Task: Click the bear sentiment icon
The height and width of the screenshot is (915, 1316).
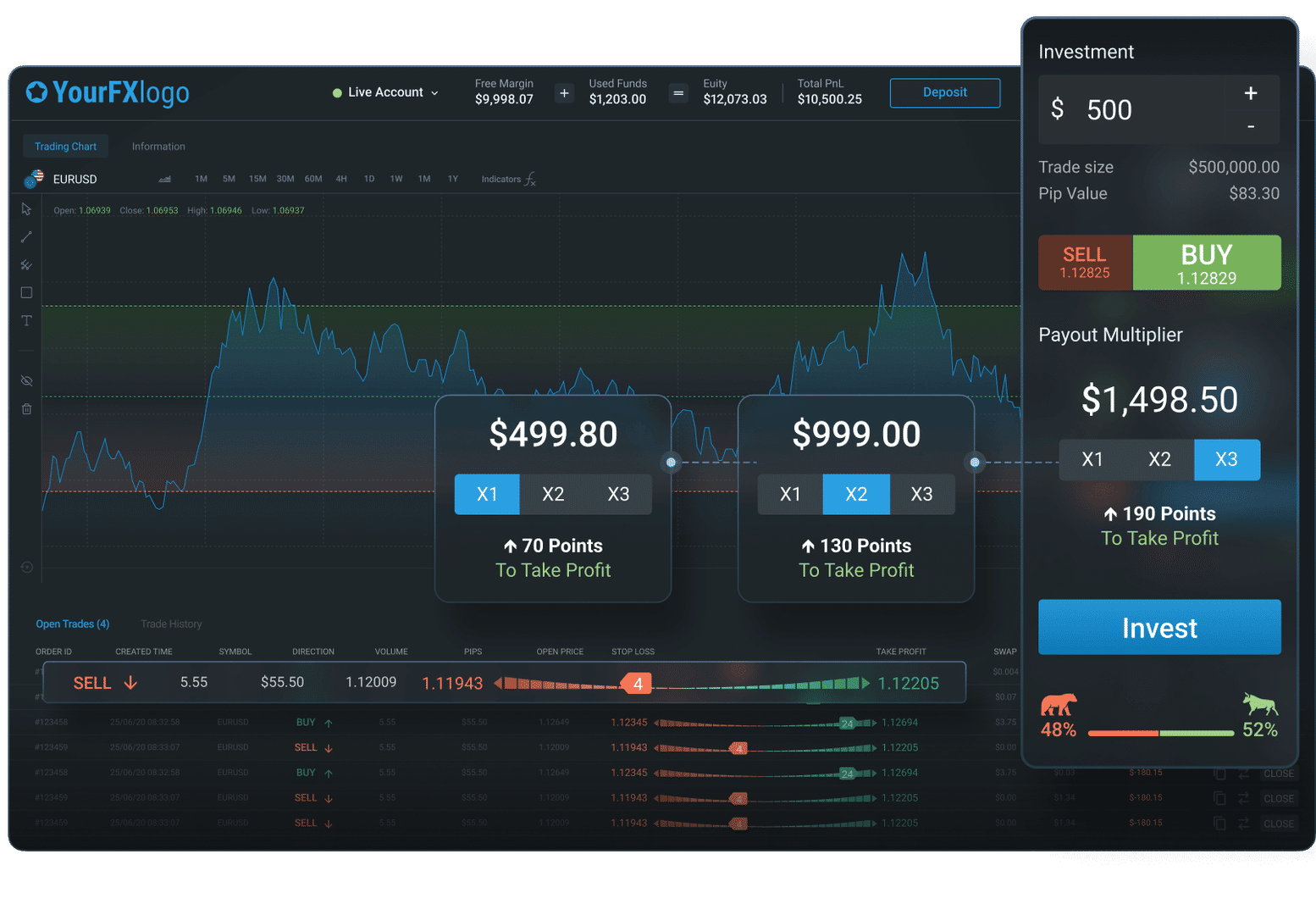Action: click(1059, 704)
